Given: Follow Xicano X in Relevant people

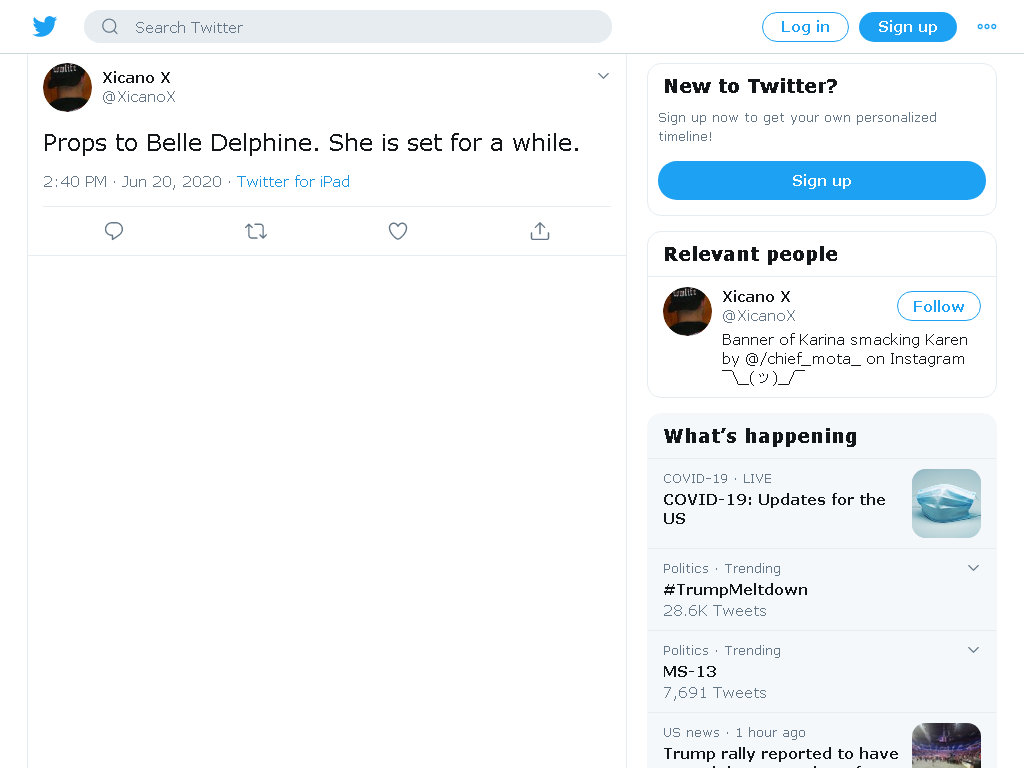Looking at the screenshot, I should 938,306.
